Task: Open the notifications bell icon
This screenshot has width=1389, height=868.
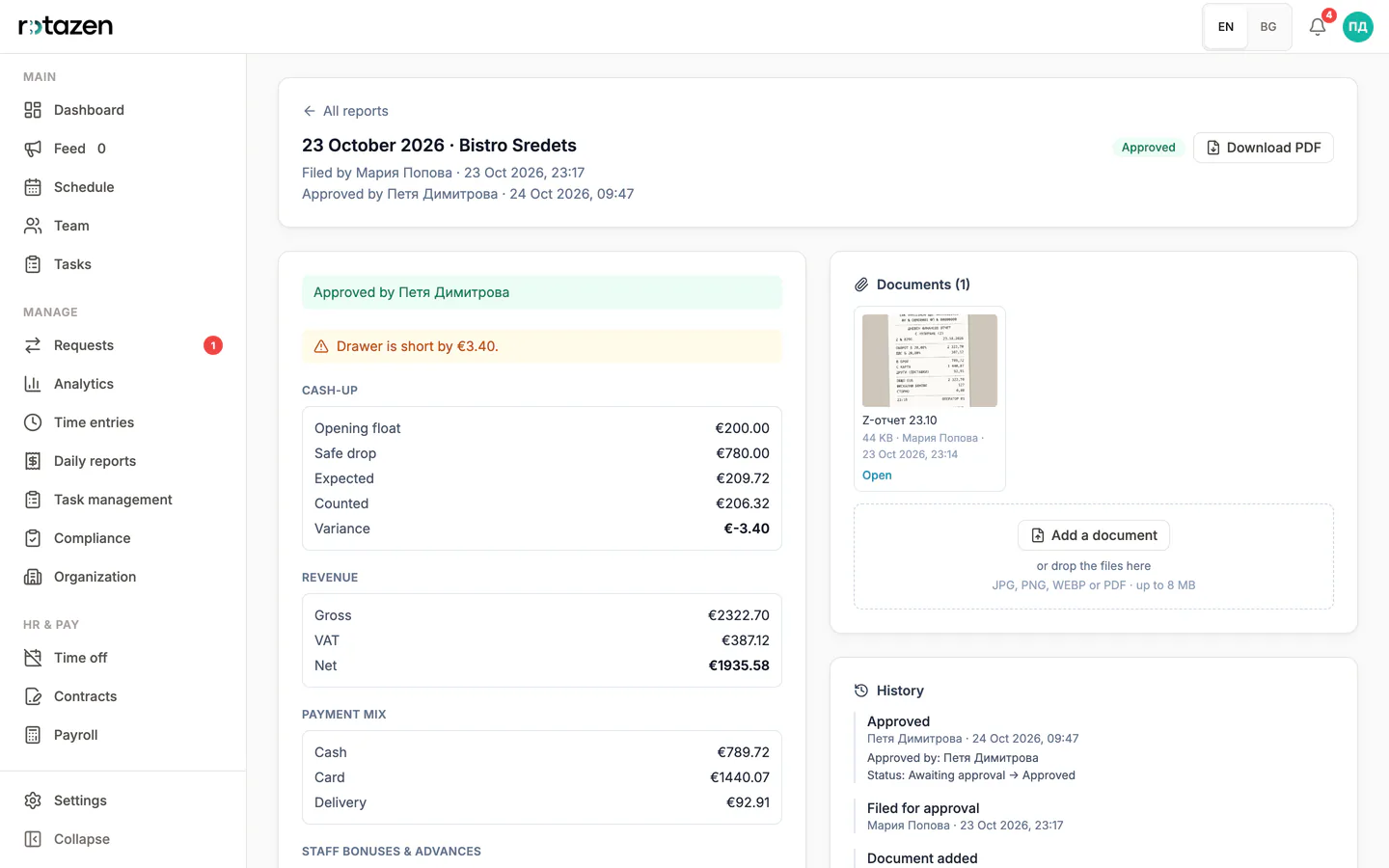Action: click(x=1317, y=27)
